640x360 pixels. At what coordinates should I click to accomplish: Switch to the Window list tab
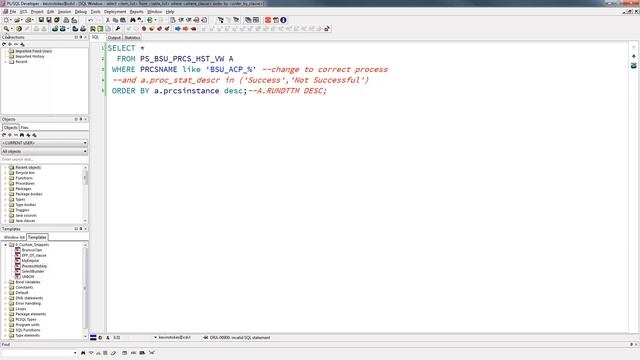click(x=14, y=237)
